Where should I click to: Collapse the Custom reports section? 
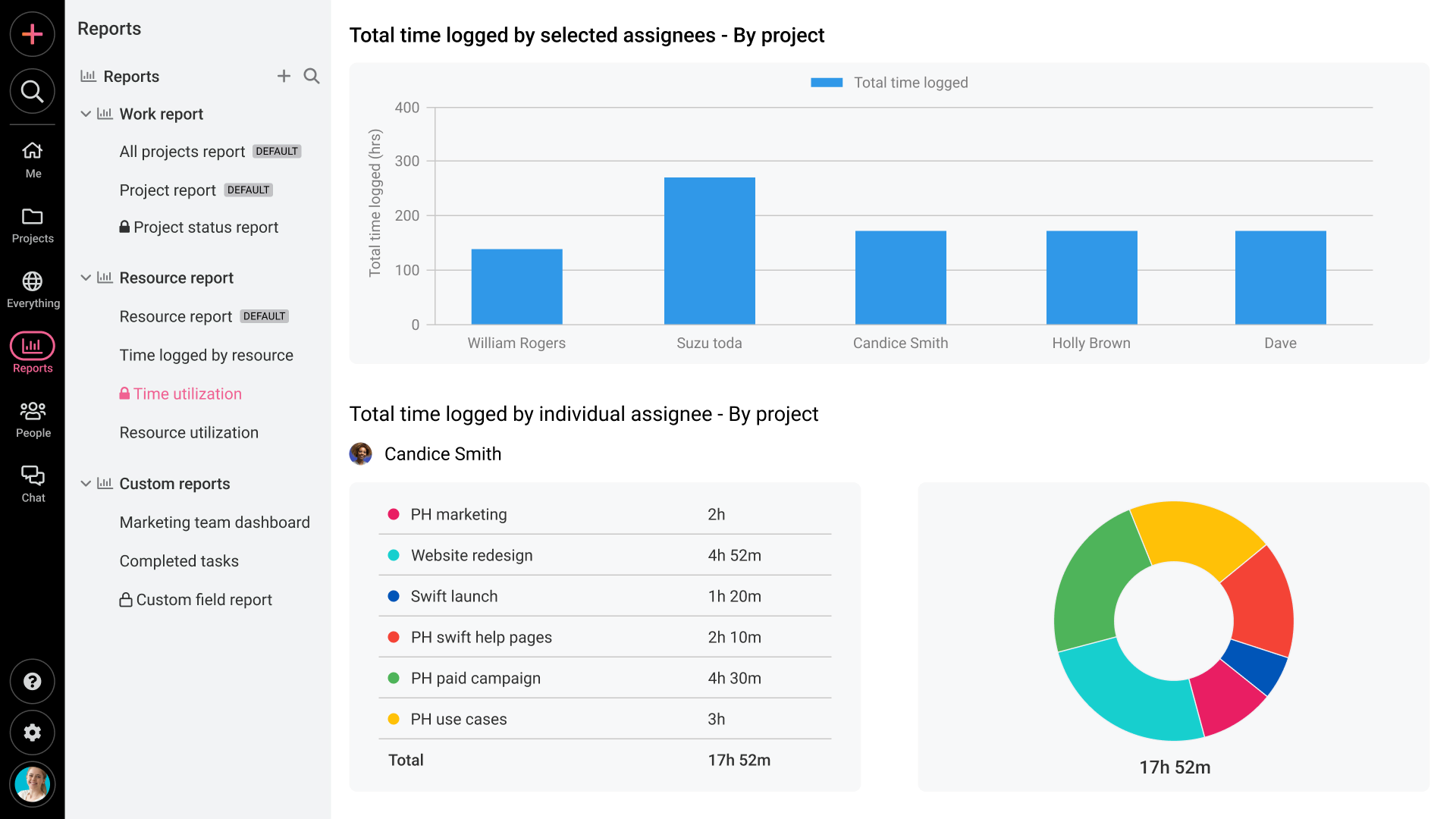pyautogui.click(x=86, y=483)
